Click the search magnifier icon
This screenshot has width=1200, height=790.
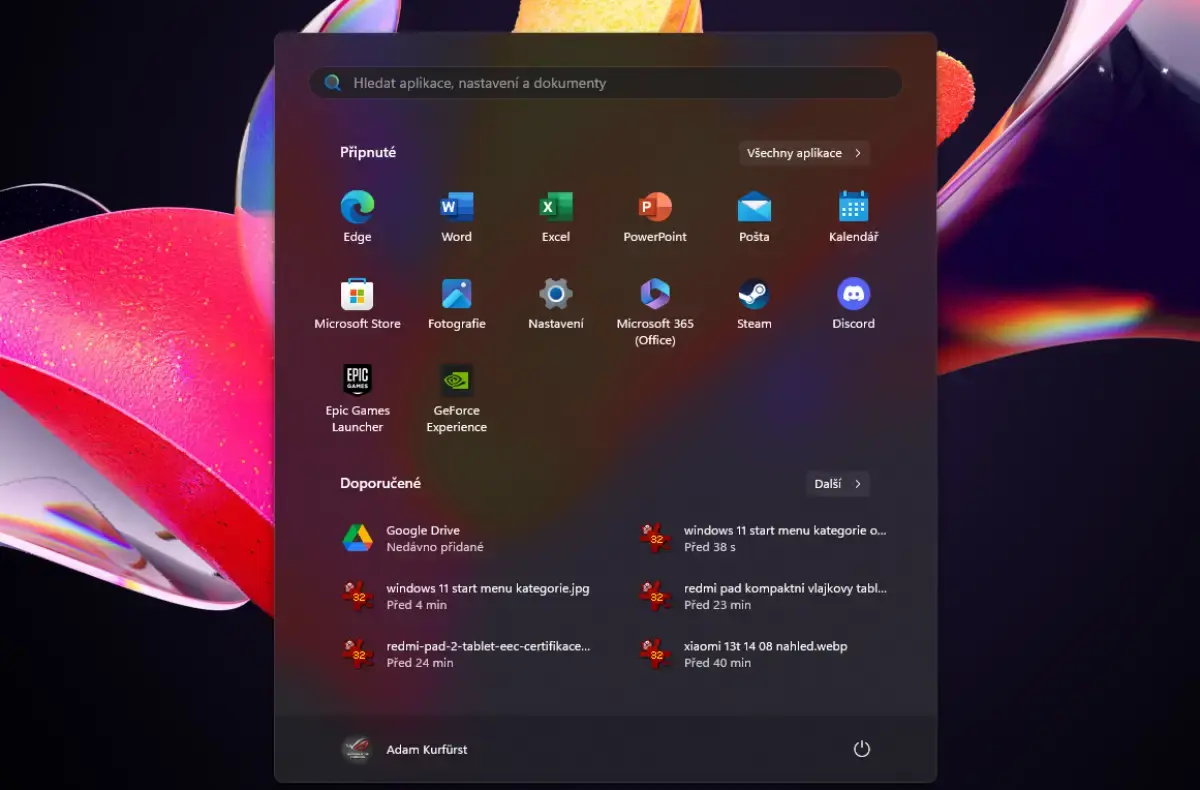(333, 83)
